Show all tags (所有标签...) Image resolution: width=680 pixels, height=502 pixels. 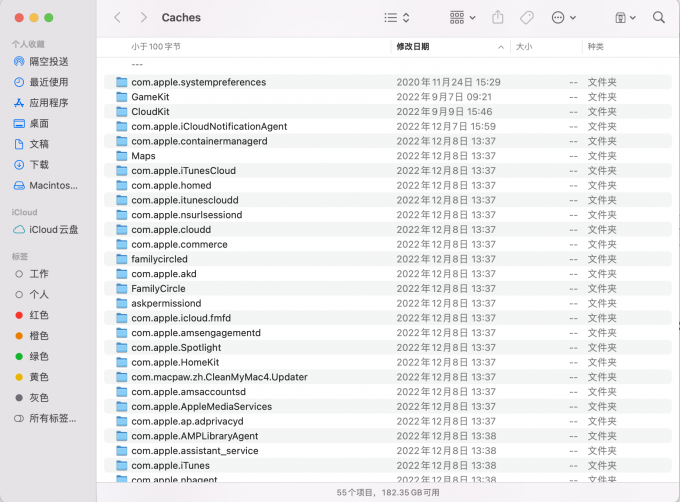click(x=45, y=418)
